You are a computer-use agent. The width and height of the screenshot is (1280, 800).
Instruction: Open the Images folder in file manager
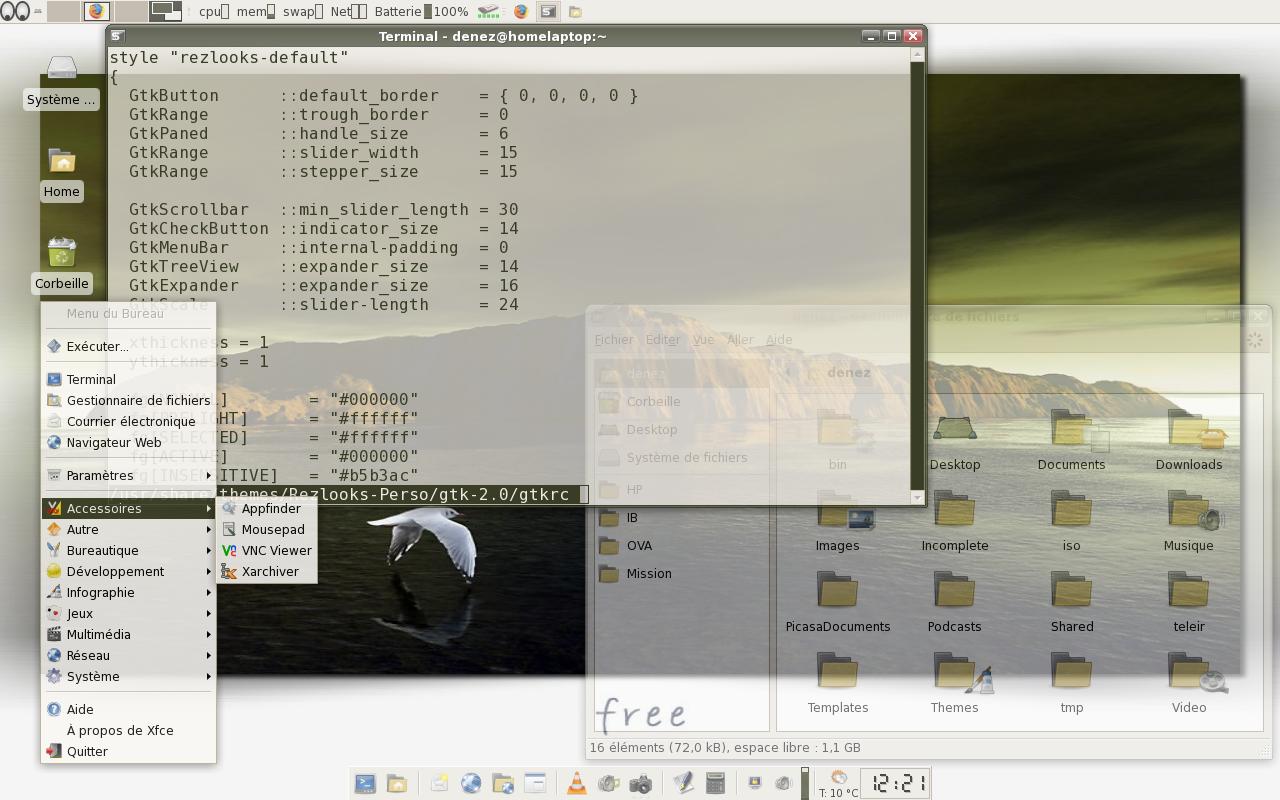(838, 522)
